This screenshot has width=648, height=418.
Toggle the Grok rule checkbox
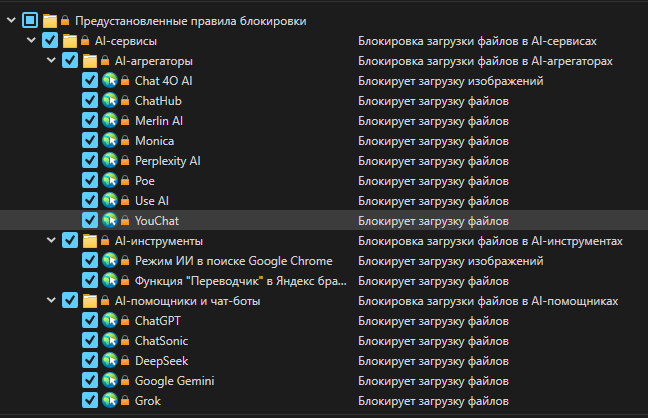pos(90,401)
